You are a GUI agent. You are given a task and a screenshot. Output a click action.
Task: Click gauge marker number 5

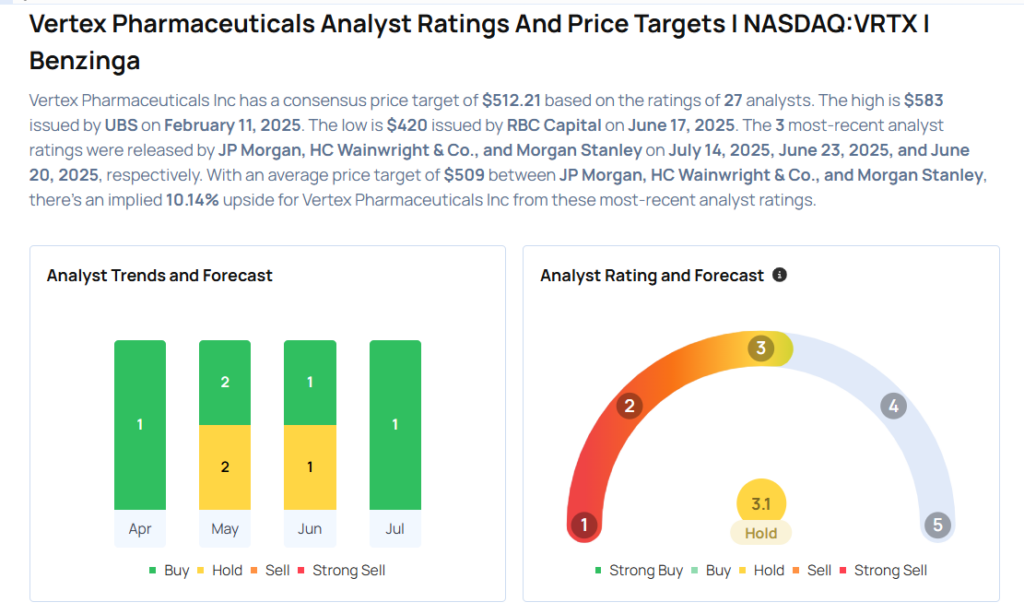coord(937,525)
